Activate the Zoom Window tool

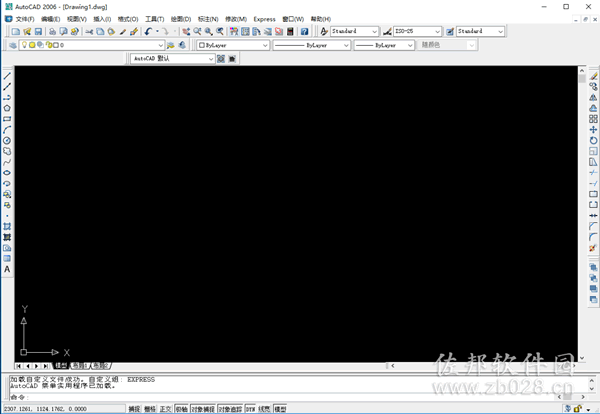click(209, 31)
